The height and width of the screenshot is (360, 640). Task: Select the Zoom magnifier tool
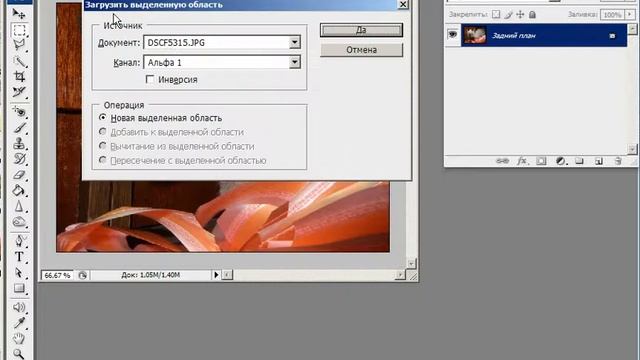[19, 353]
